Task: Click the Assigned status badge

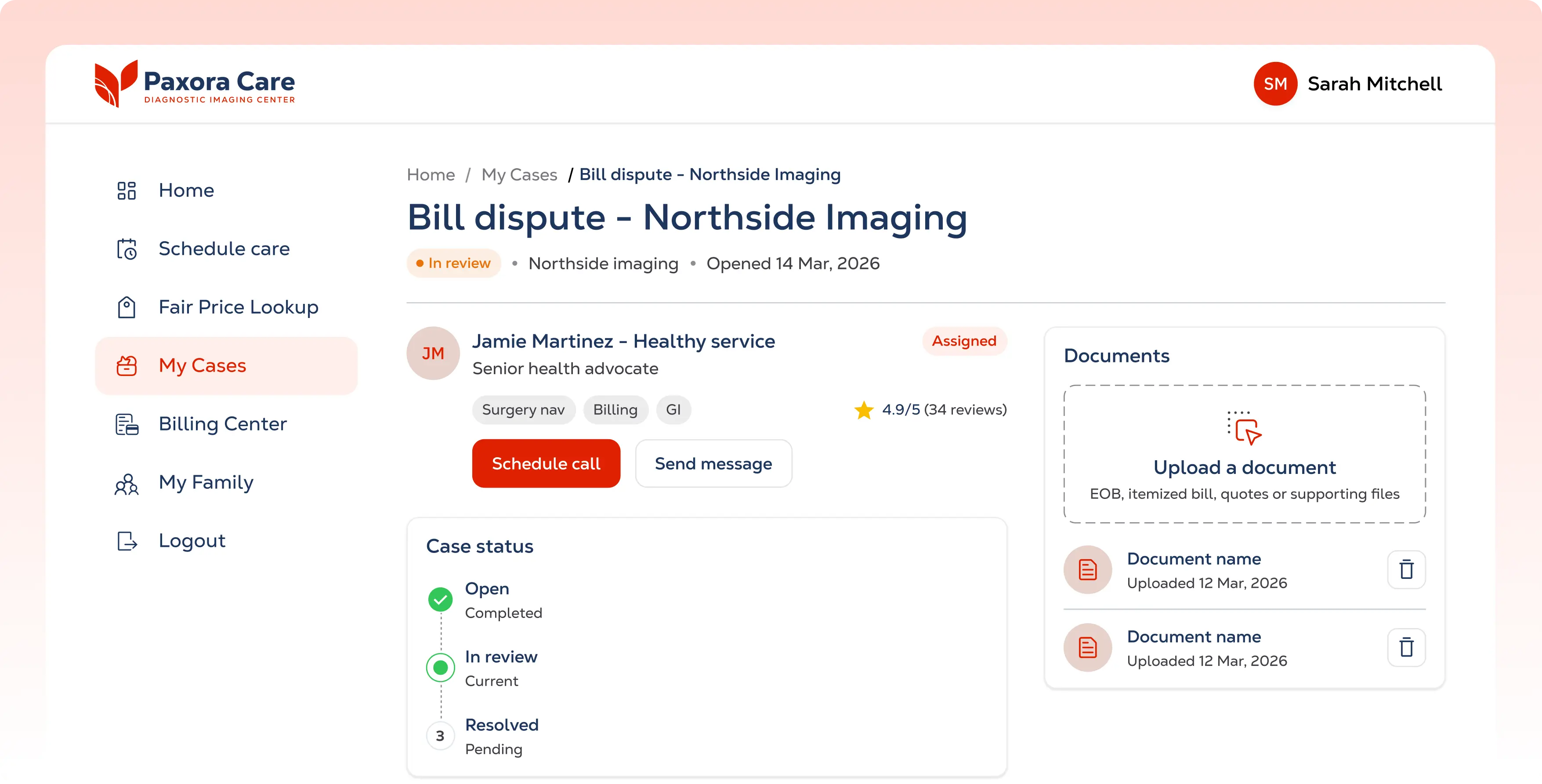Action: (x=964, y=341)
